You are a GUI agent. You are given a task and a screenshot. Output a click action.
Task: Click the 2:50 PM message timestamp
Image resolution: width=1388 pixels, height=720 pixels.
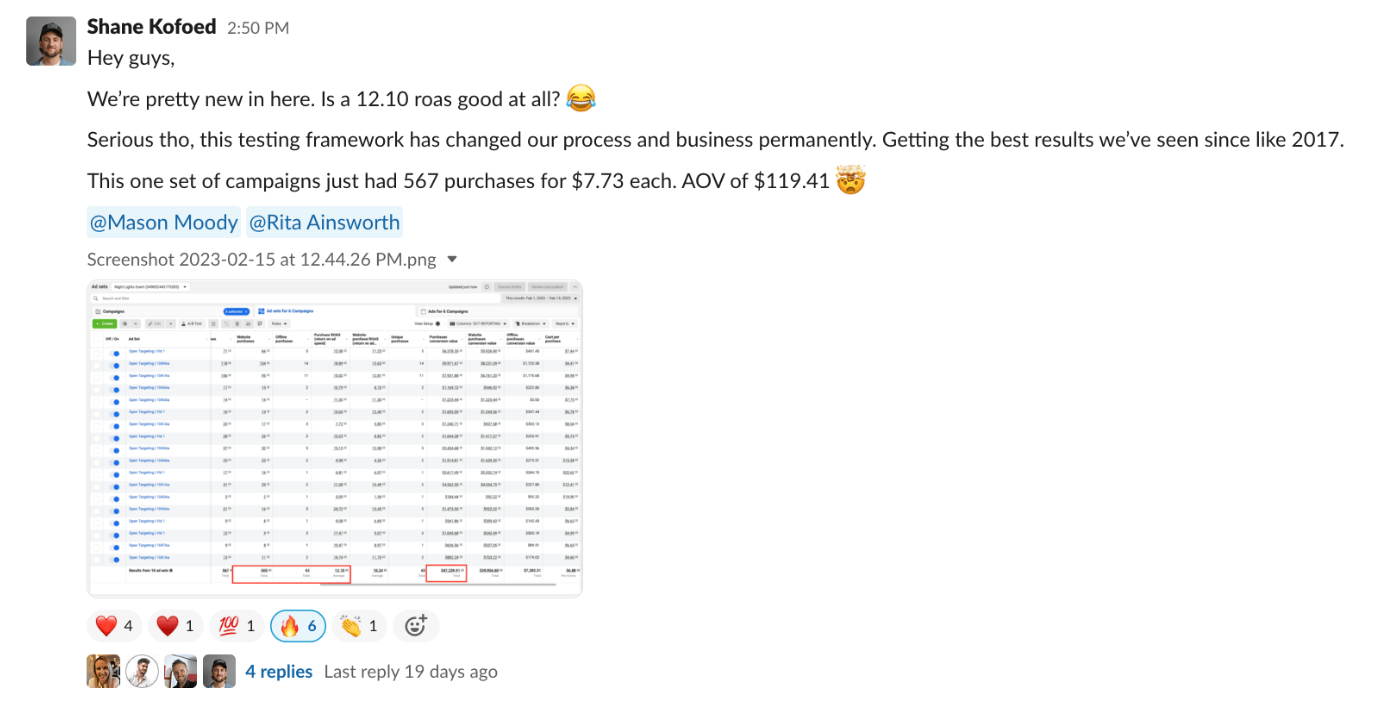[258, 28]
